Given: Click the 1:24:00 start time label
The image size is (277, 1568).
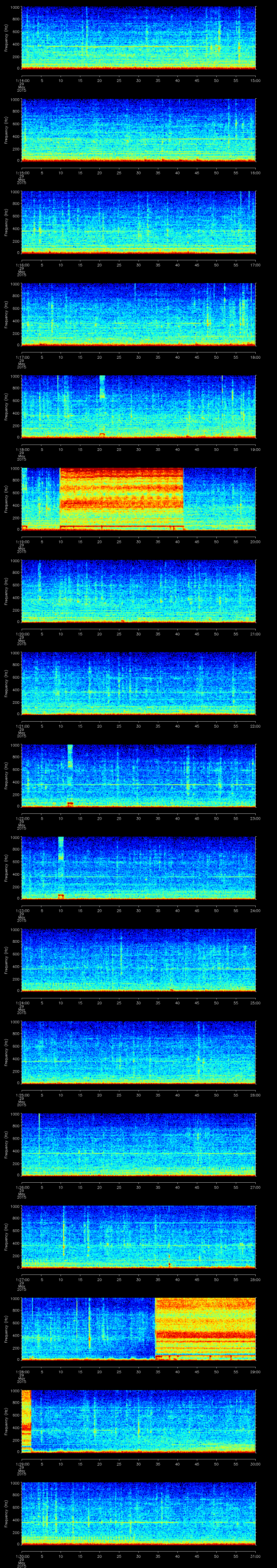Looking at the screenshot, I should [x=22, y=1003].
